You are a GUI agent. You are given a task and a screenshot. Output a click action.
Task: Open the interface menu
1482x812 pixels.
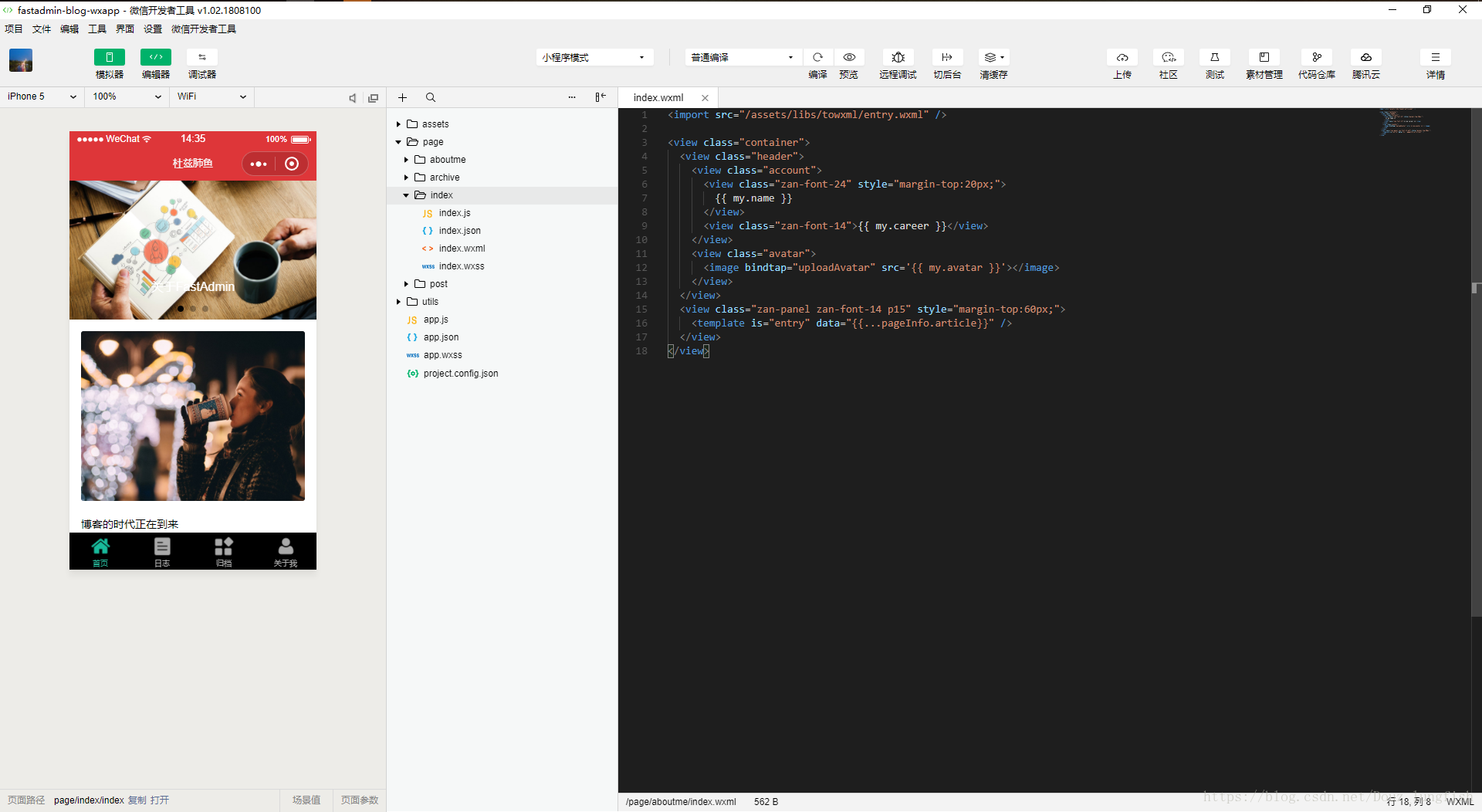[x=125, y=29]
